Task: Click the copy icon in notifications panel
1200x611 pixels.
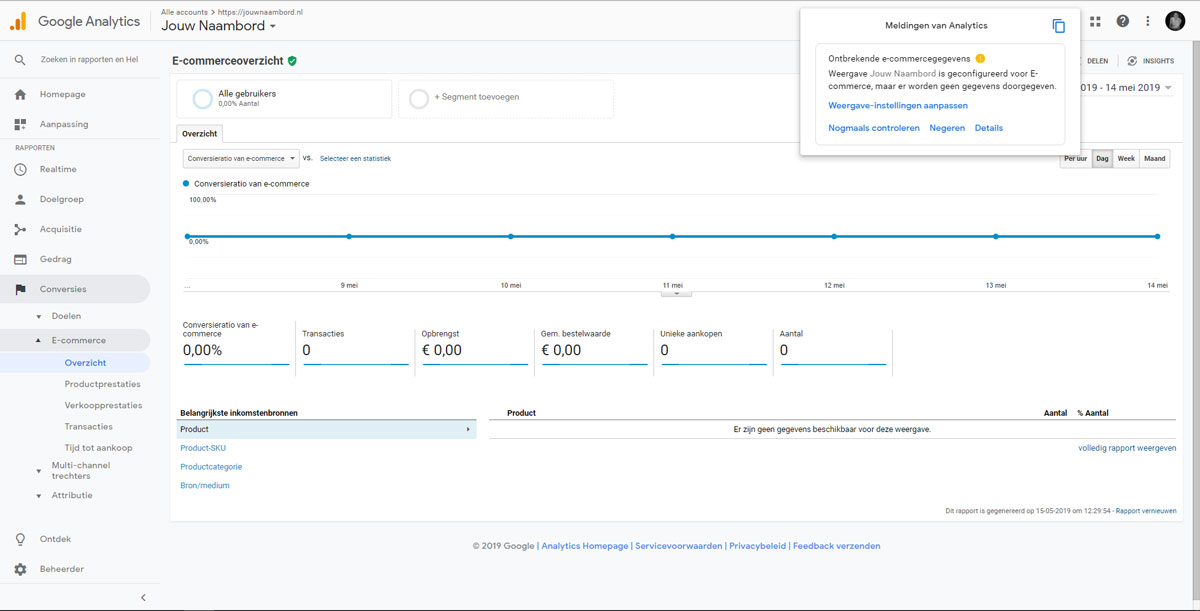Action: pyautogui.click(x=1059, y=26)
